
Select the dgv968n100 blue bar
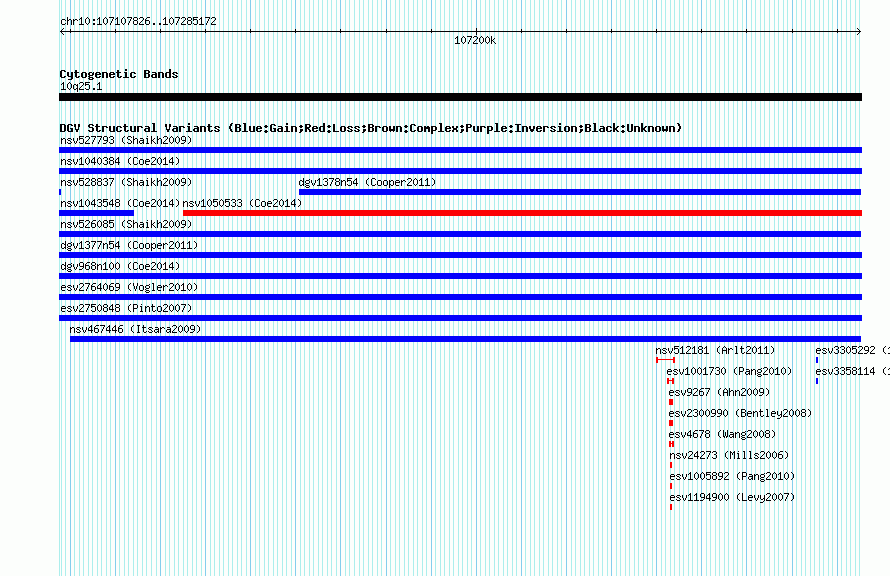(460, 276)
